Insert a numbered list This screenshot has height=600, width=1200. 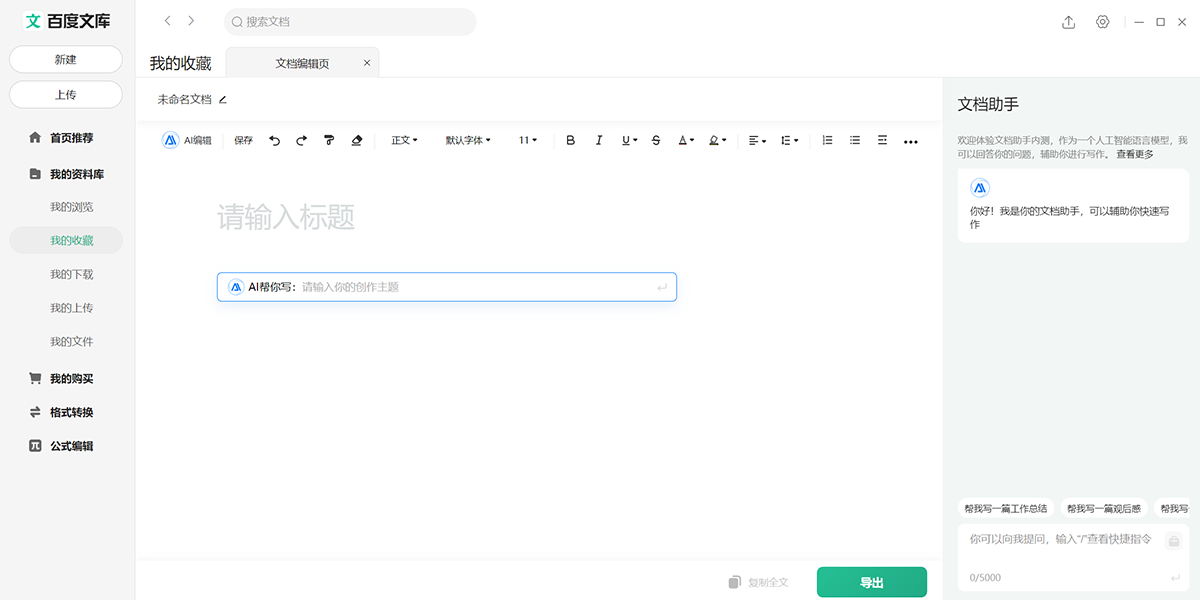tap(827, 141)
